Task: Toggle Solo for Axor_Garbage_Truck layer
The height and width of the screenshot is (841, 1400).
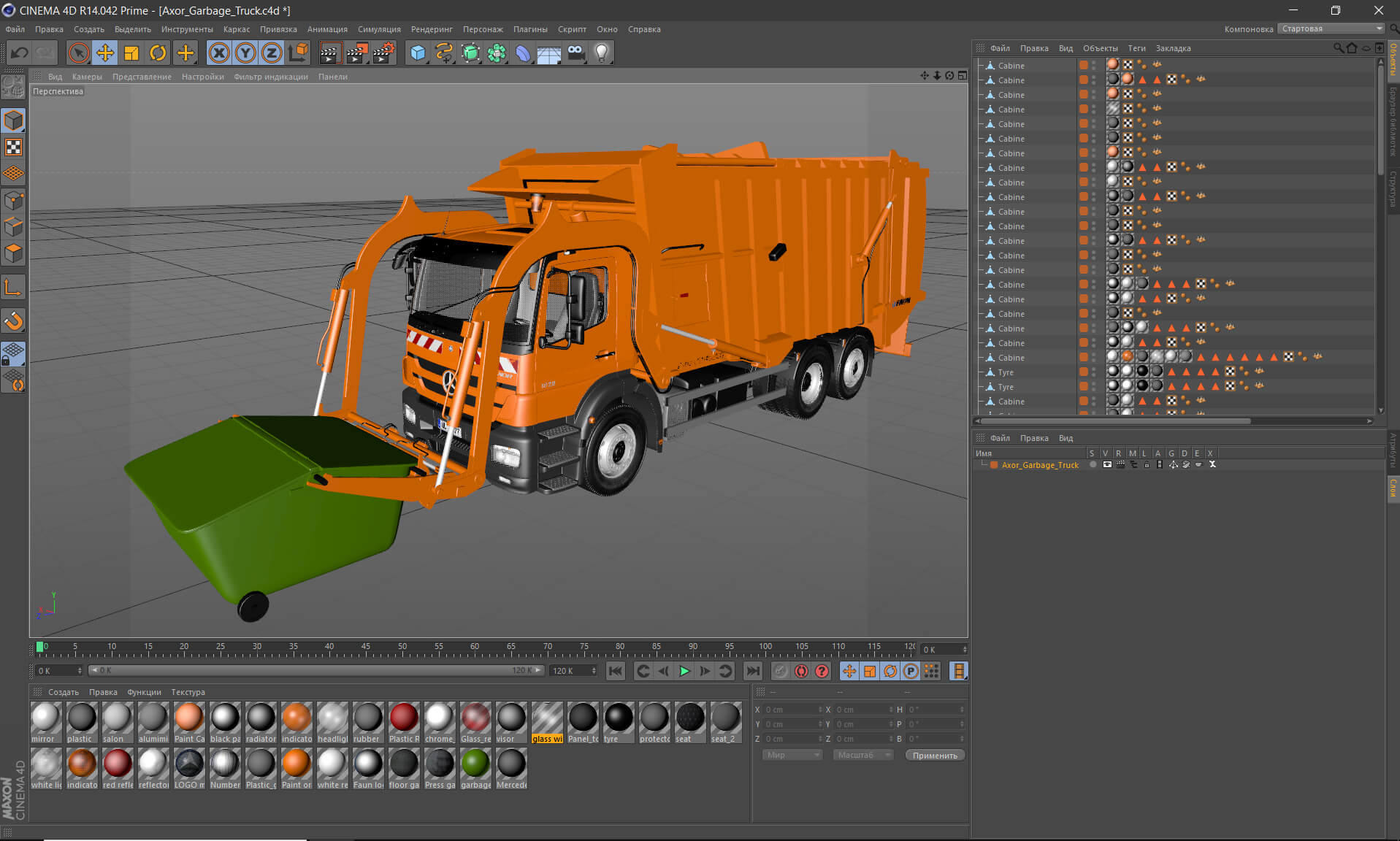Action: tap(1093, 465)
